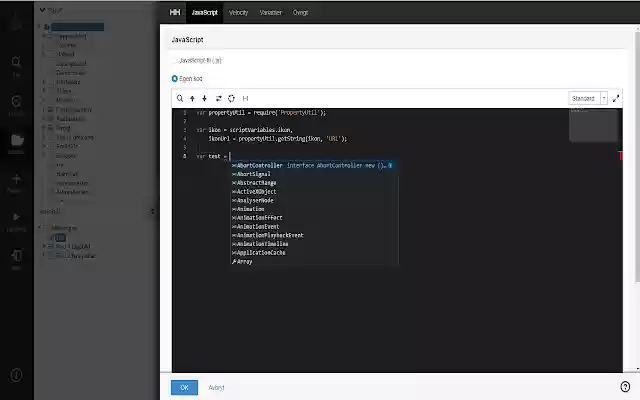This screenshot has height=400, width=640.
Task: Choose AnalyserNode from autocomplete list
Action: pyautogui.click(x=314, y=200)
